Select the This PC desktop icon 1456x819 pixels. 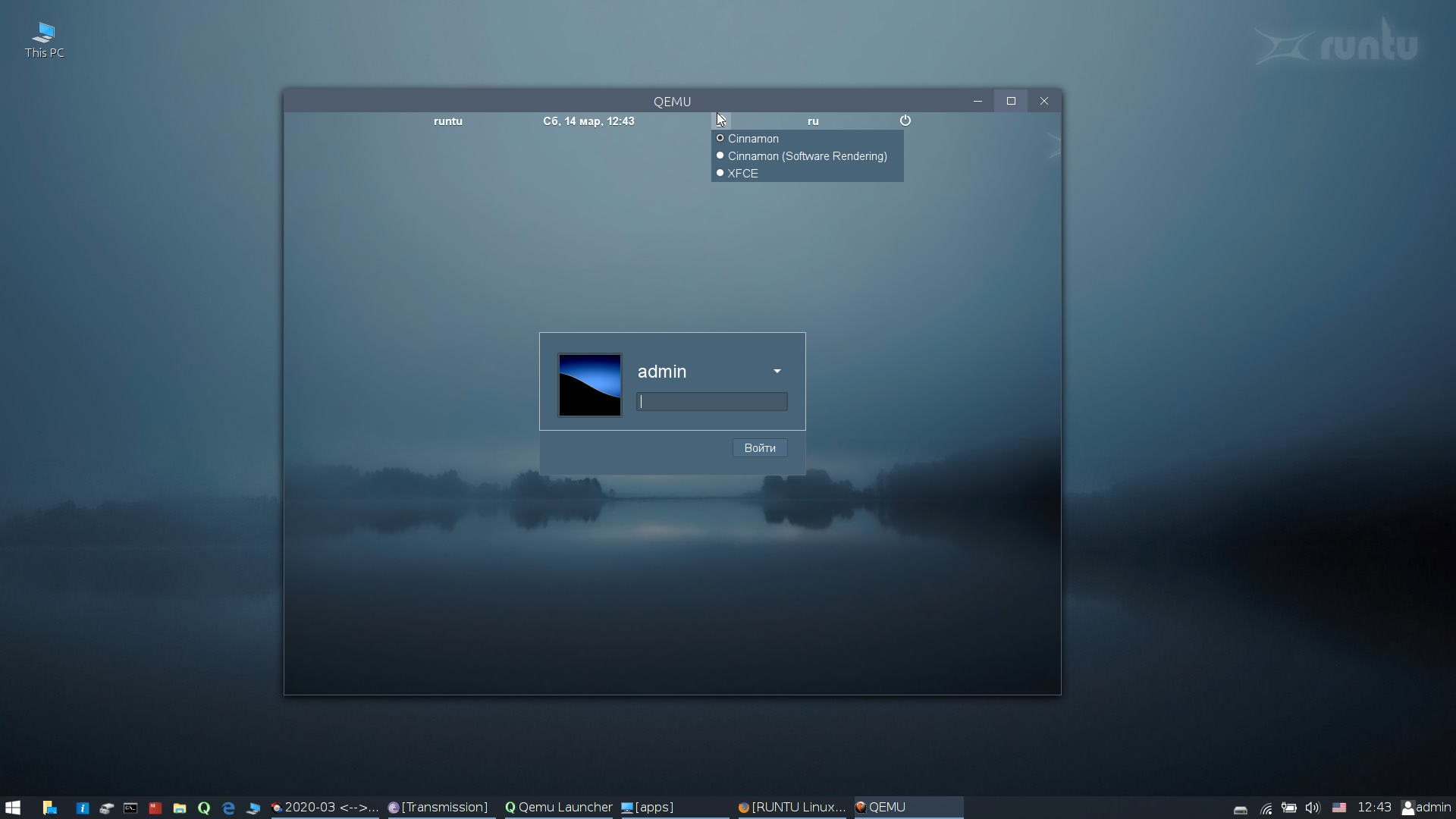(x=44, y=39)
